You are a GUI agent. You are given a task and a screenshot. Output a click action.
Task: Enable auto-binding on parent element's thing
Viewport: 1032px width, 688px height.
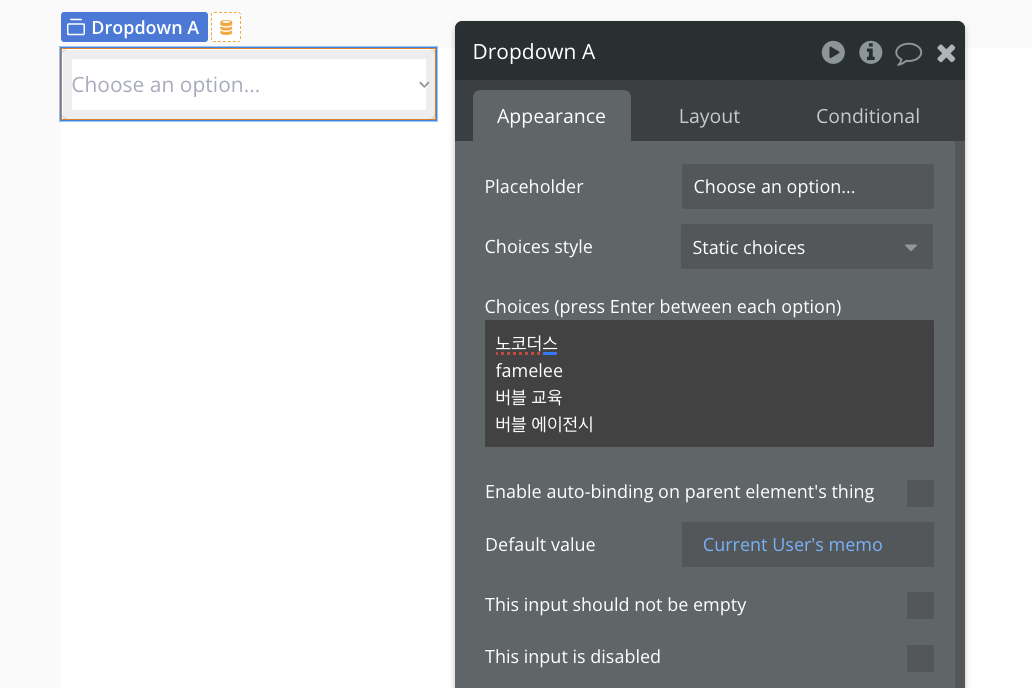919,493
